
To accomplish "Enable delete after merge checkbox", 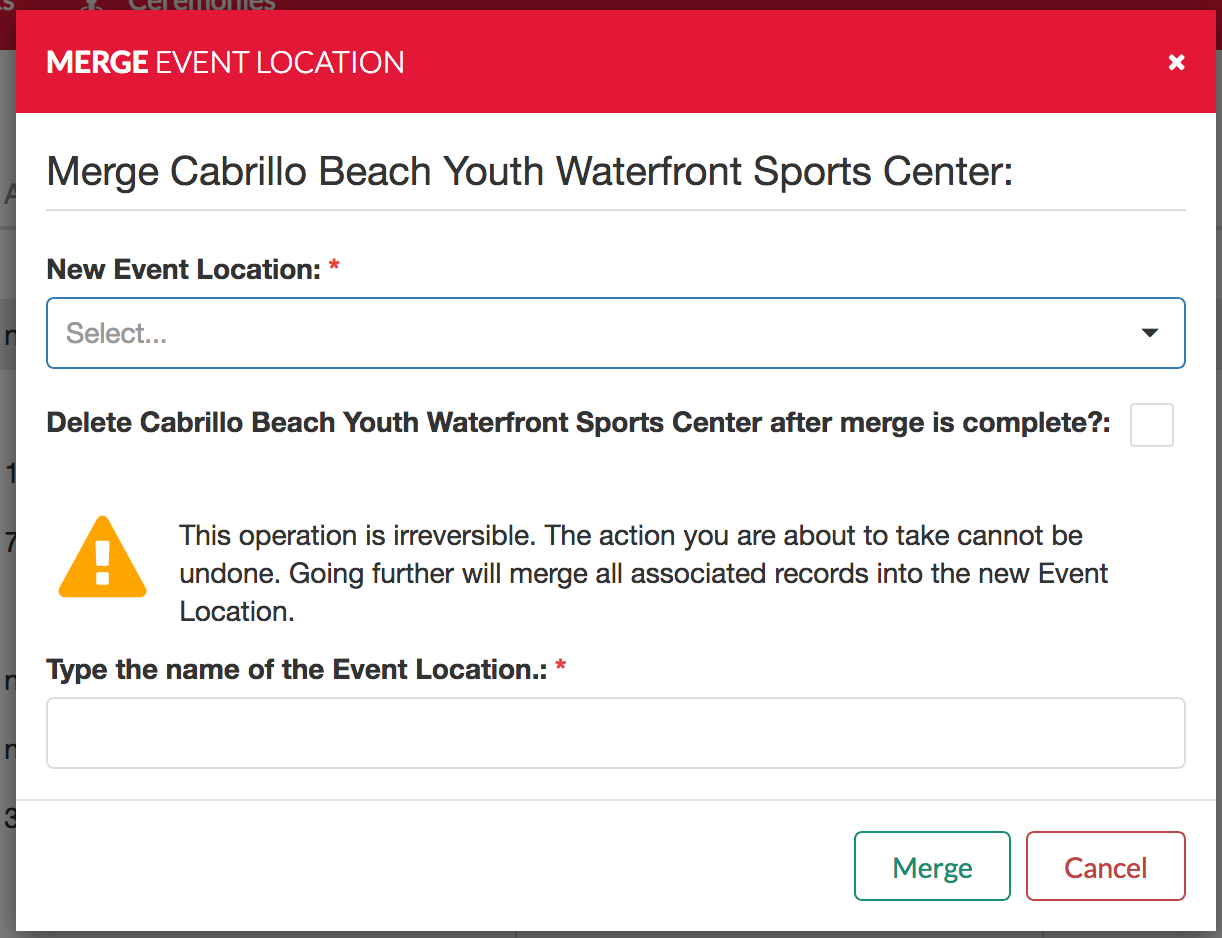I will (1151, 425).
